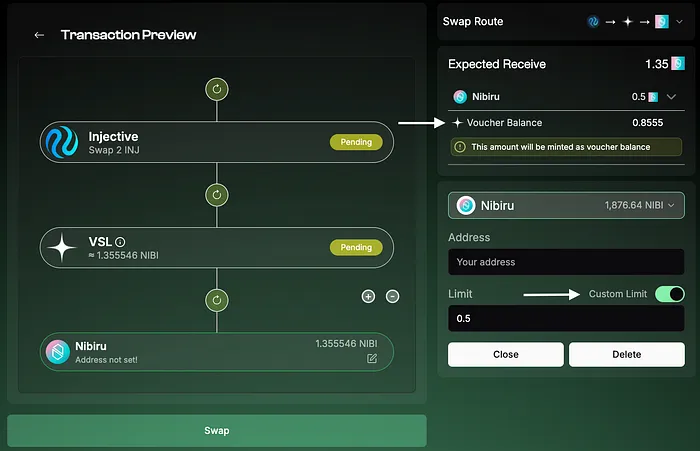Image resolution: width=700 pixels, height=451 pixels.
Task: Select the Nibiru destination step card
Action: (217, 352)
